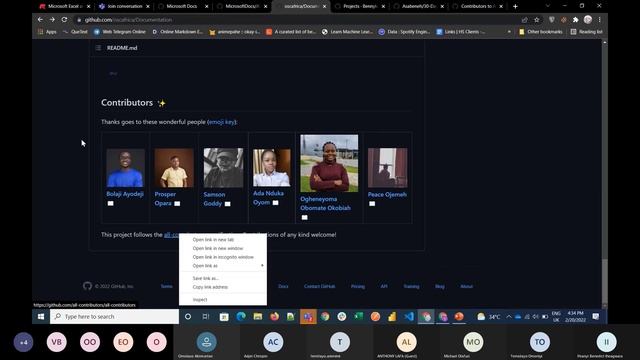Open Excel from the taskbar
This screenshot has width=640, height=360.
click(358, 316)
